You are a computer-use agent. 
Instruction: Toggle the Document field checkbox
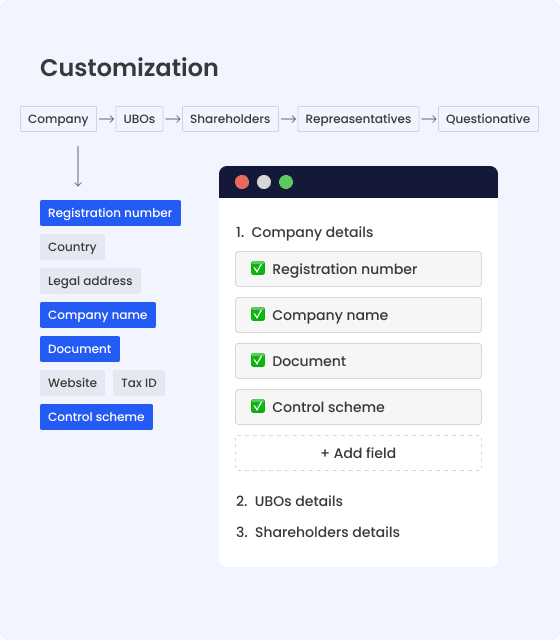pos(258,360)
